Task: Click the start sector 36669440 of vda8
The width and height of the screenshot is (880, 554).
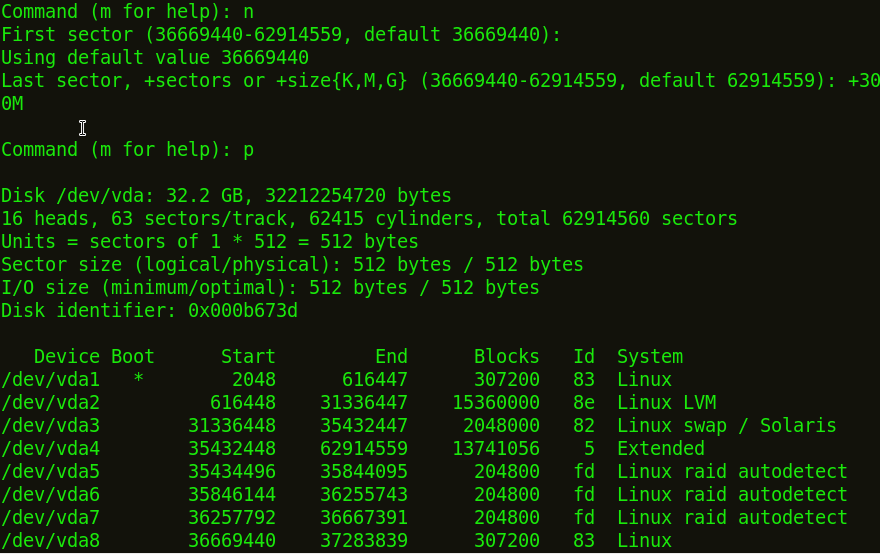Action: [232, 541]
